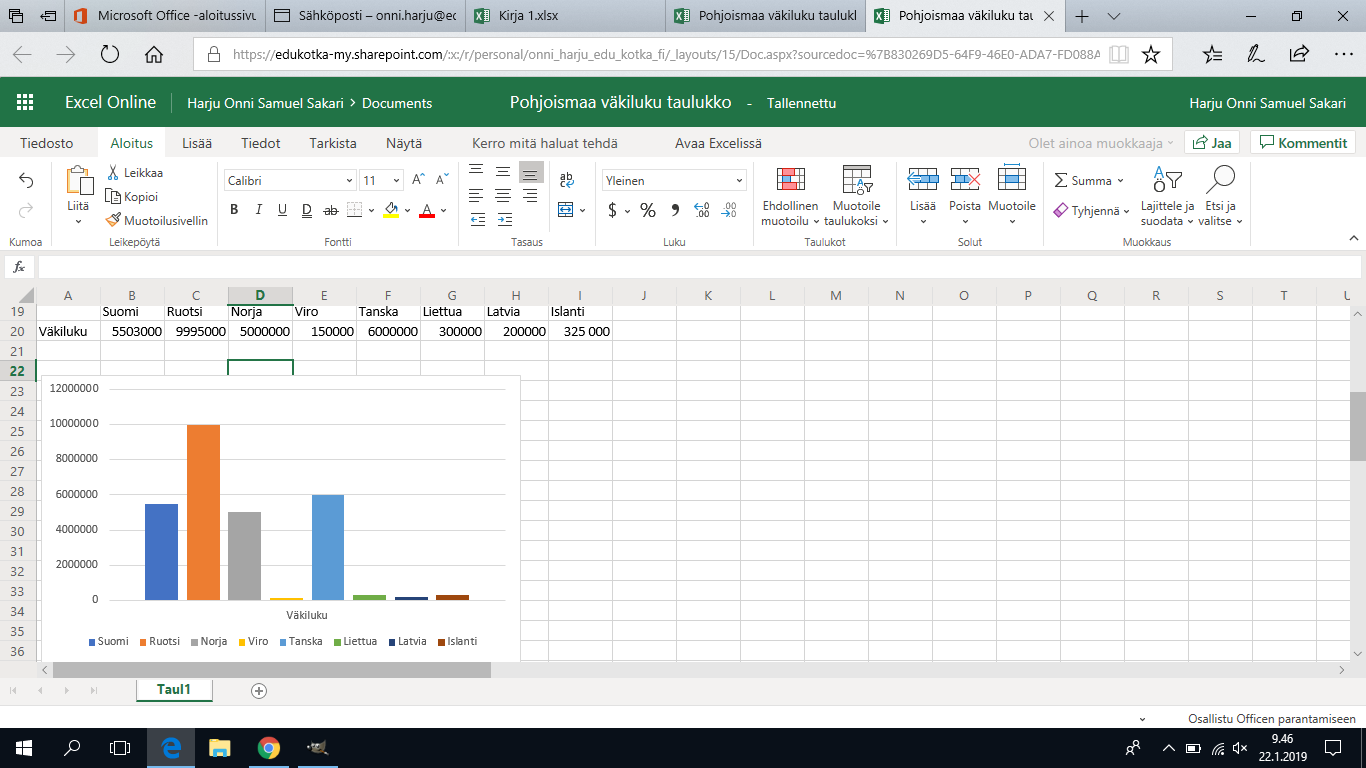Toggle underline formatting
Image resolution: width=1366 pixels, height=768 pixels.
(x=282, y=210)
